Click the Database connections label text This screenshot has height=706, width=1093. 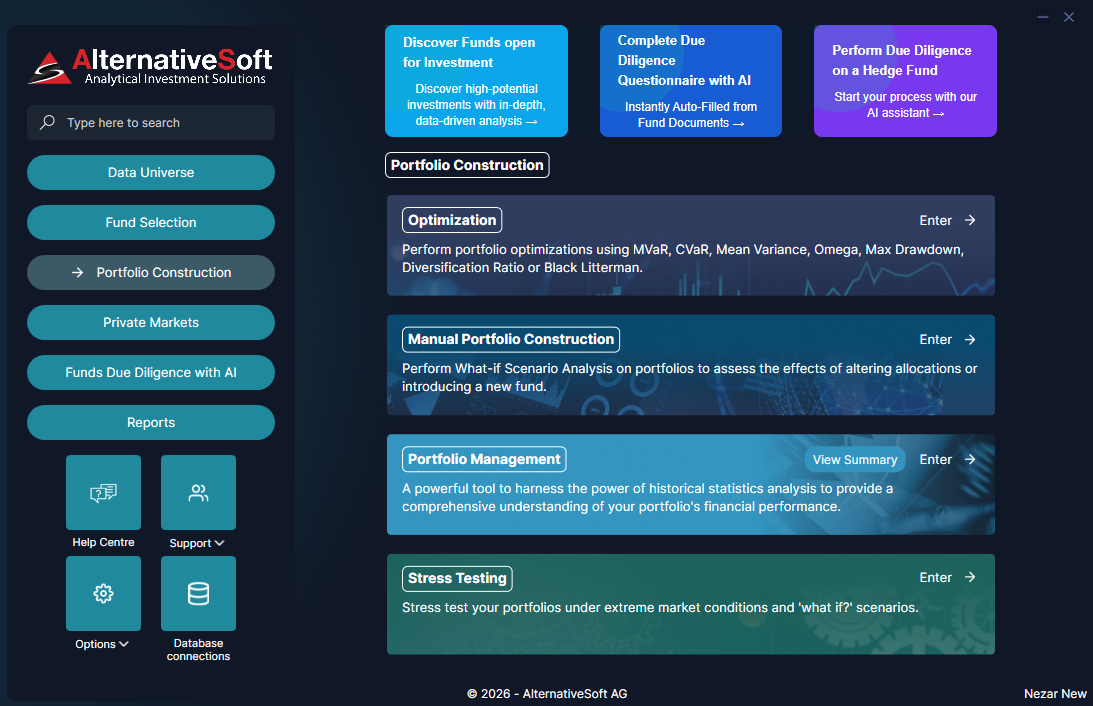(198, 650)
